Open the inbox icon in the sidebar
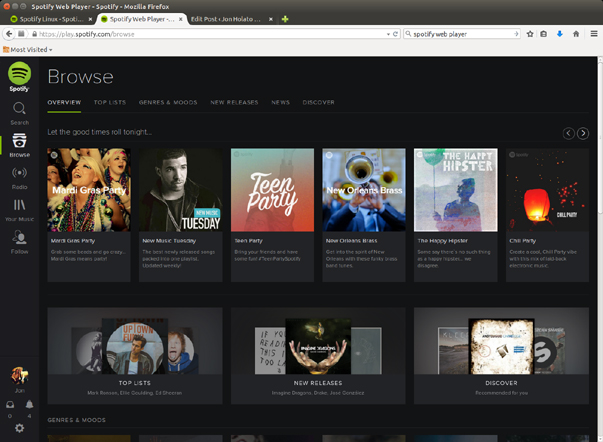This screenshot has width=603, height=442. pos(10,405)
